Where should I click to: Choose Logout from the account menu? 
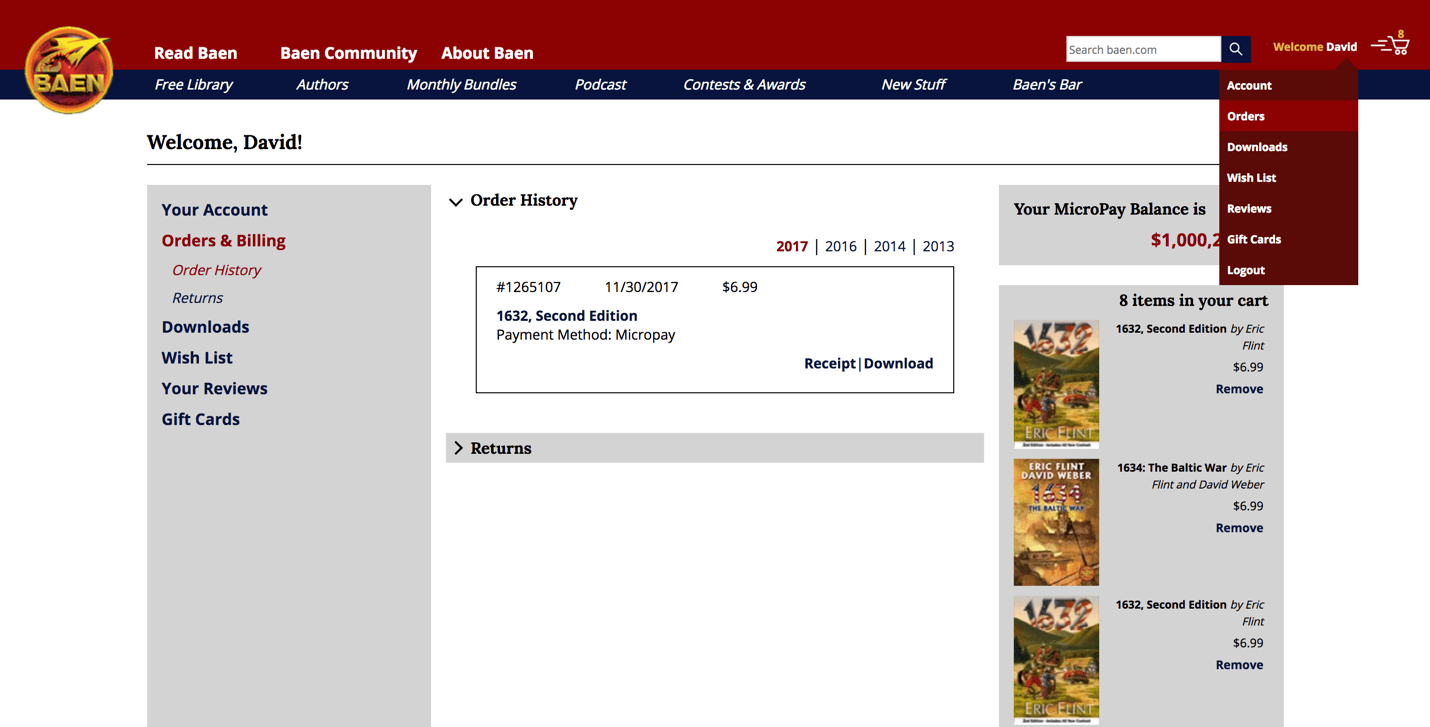[x=1246, y=270]
